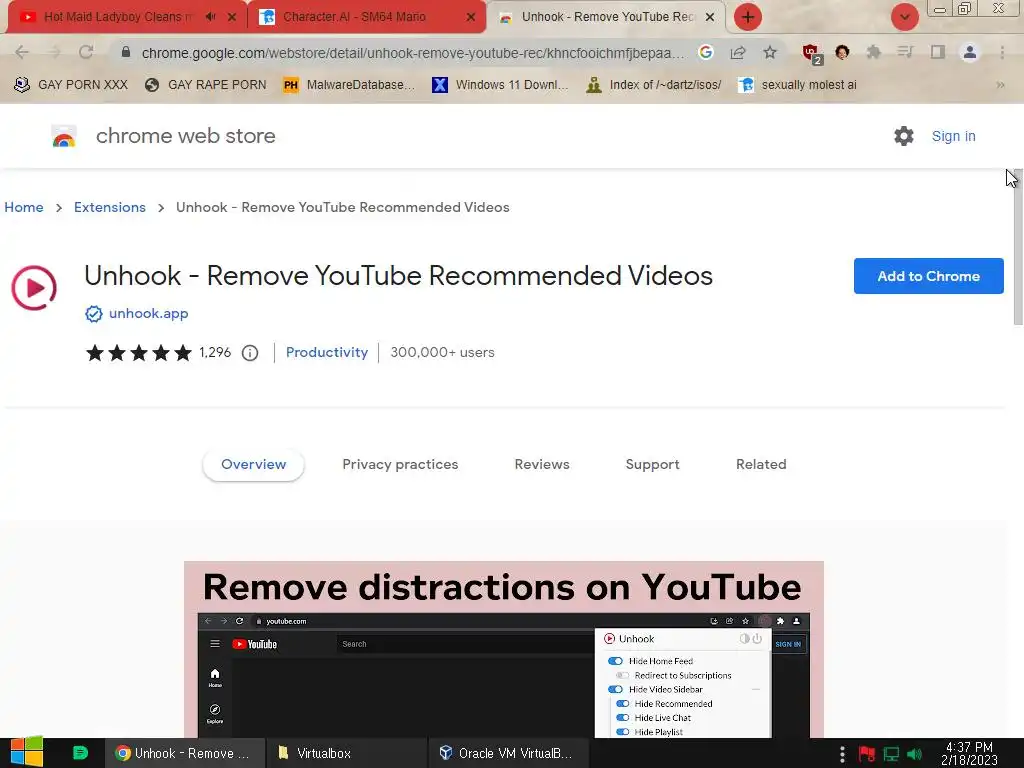The image size is (1024, 768).
Task: Click the Unhook extension logo icon
Action: click(34, 287)
